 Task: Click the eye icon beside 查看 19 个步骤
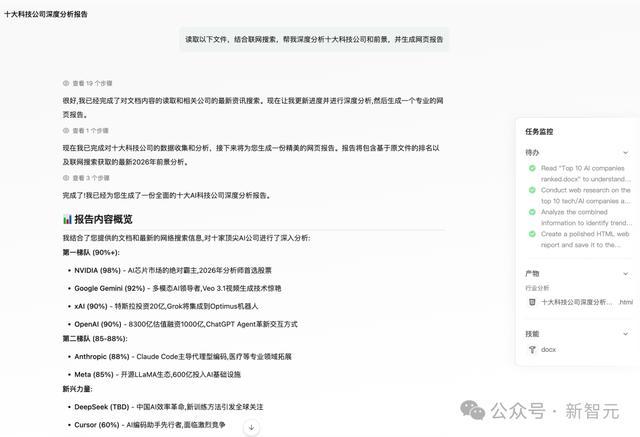pyautogui.click(x=66, y=84)
